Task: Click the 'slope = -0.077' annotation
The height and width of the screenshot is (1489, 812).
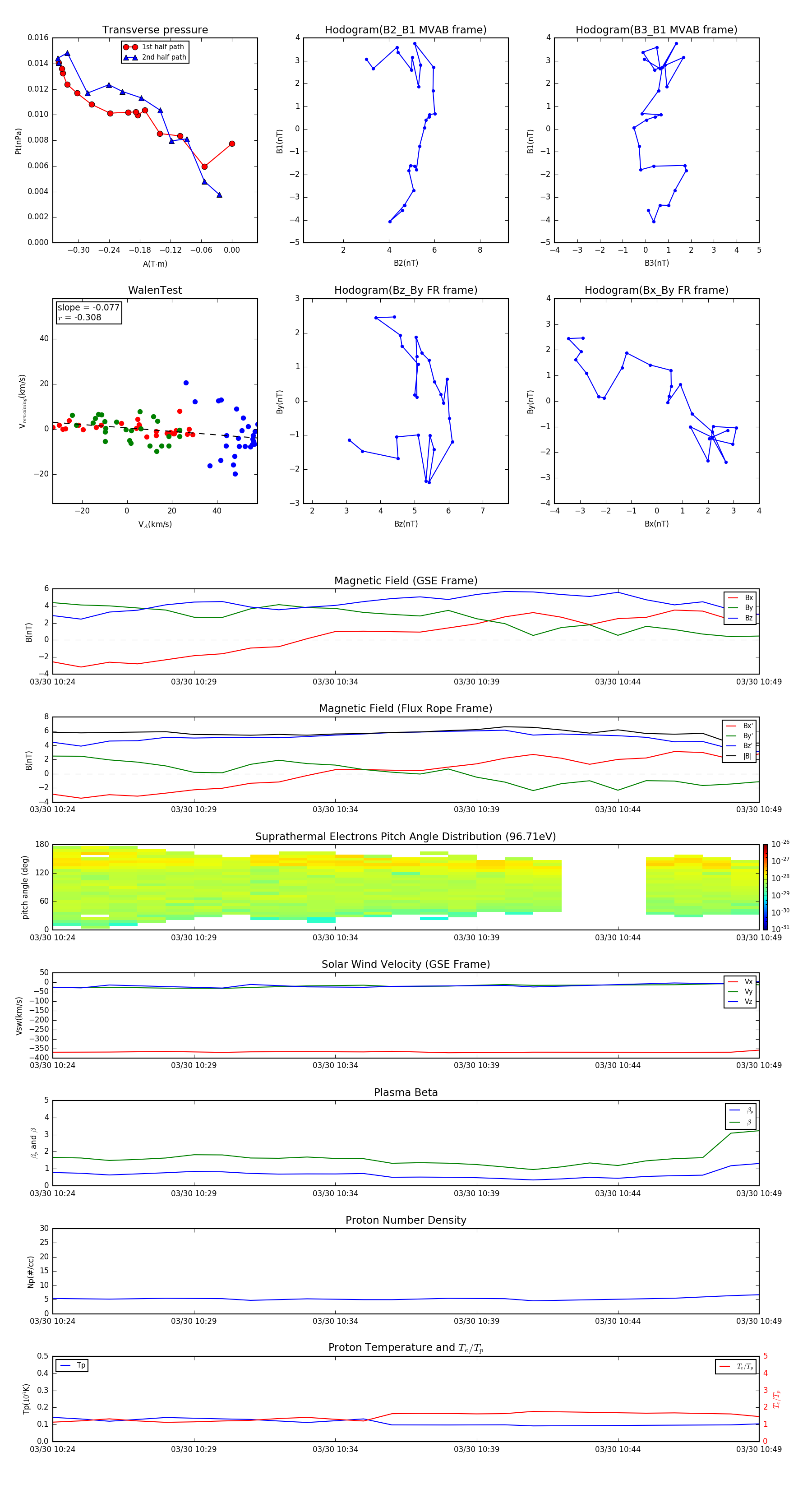Action: tap(88, 308)
